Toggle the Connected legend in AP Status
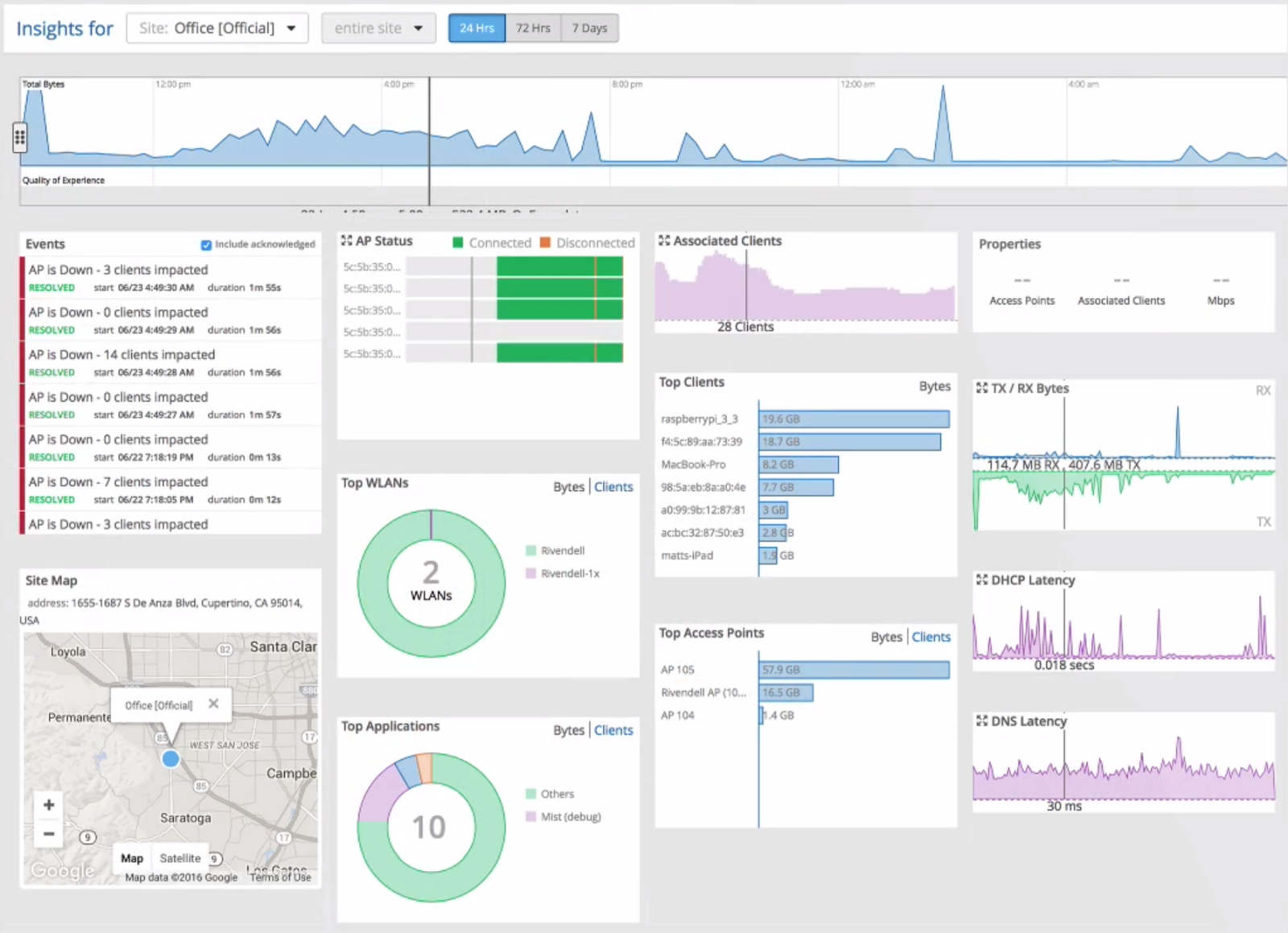Screen dimensions: 1288x933 point(492,242)
